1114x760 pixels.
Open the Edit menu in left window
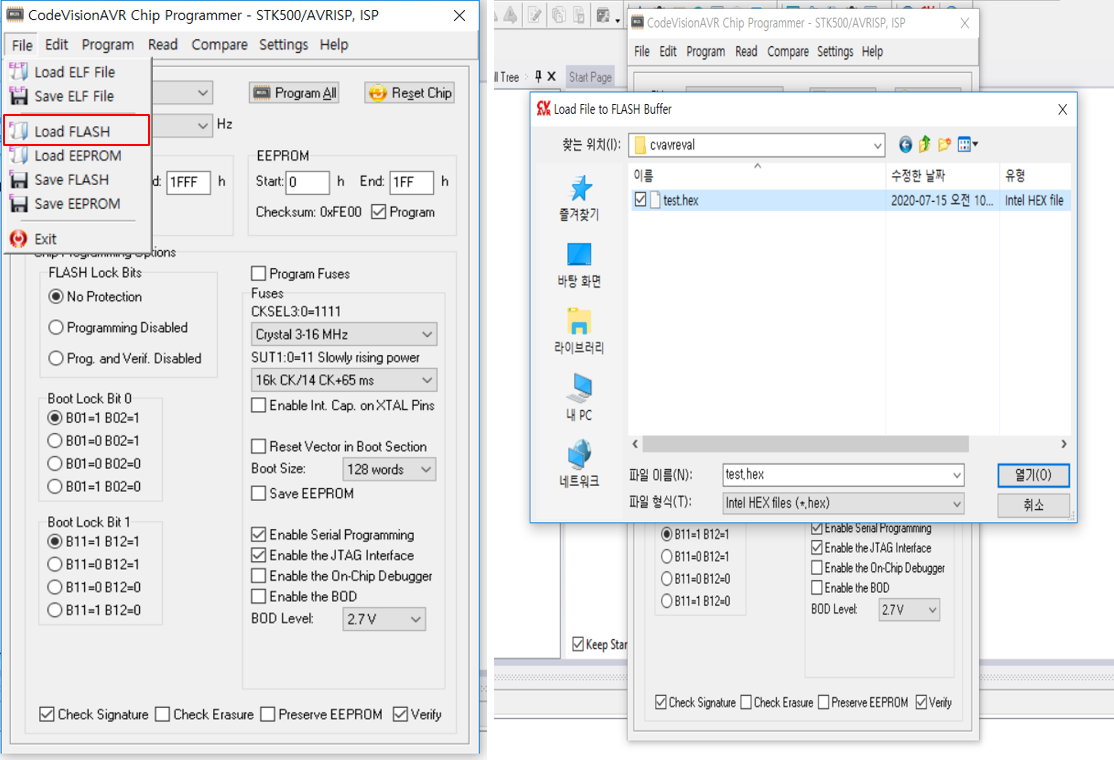click(x=57, y=45)
